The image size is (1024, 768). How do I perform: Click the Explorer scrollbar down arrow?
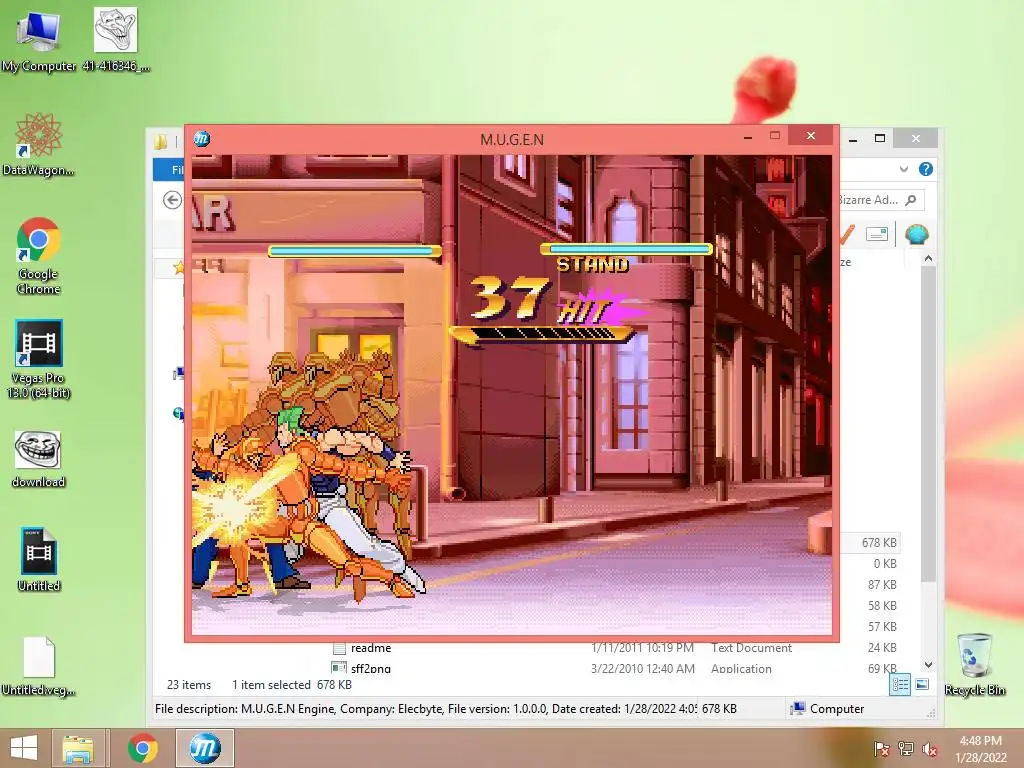pos(928,665)
